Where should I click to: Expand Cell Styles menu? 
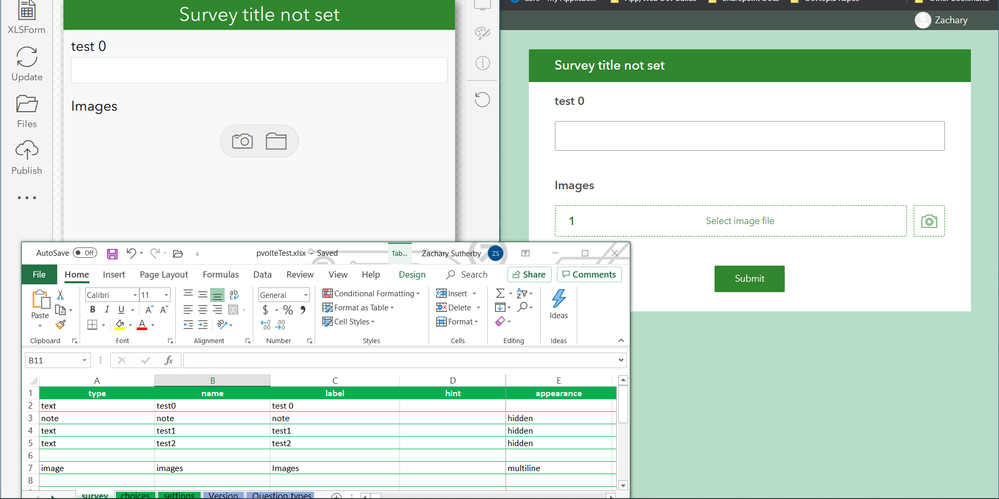point(349,322)
